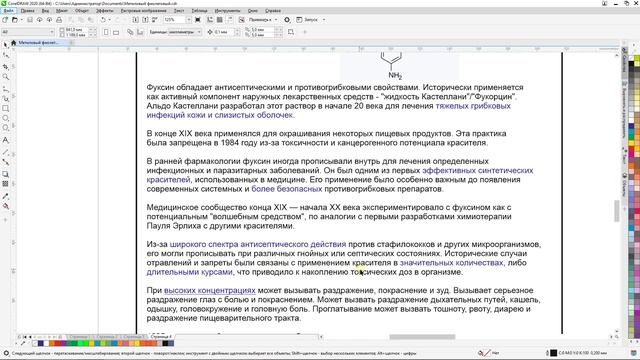Expand the page size preset dropdown
640x360 pixels.
coord(52,32)
